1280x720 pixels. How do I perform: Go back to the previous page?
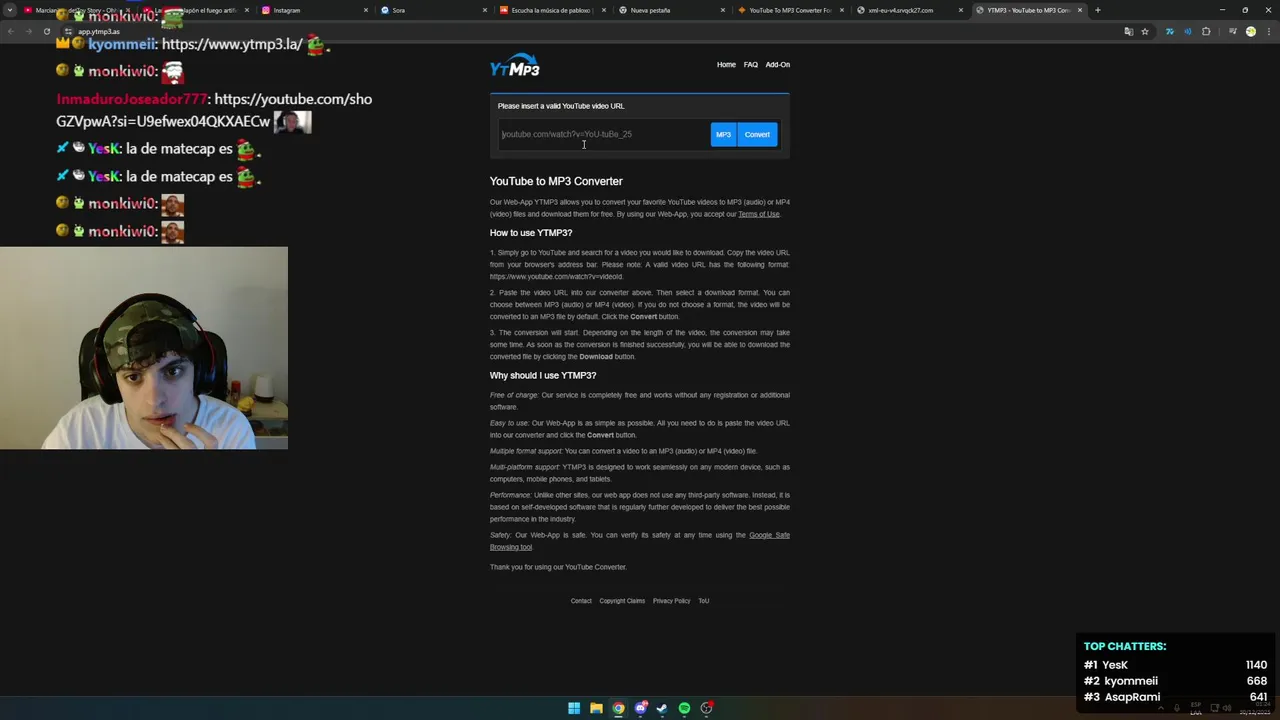11,31
